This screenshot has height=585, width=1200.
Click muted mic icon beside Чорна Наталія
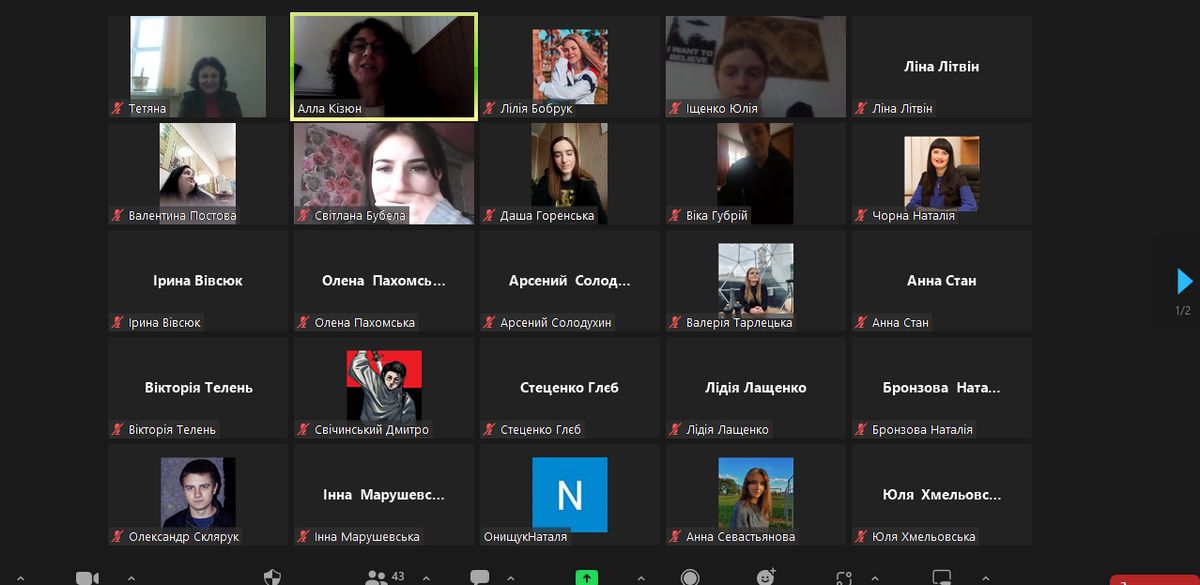pyautogui.click(x=861, y=215)
